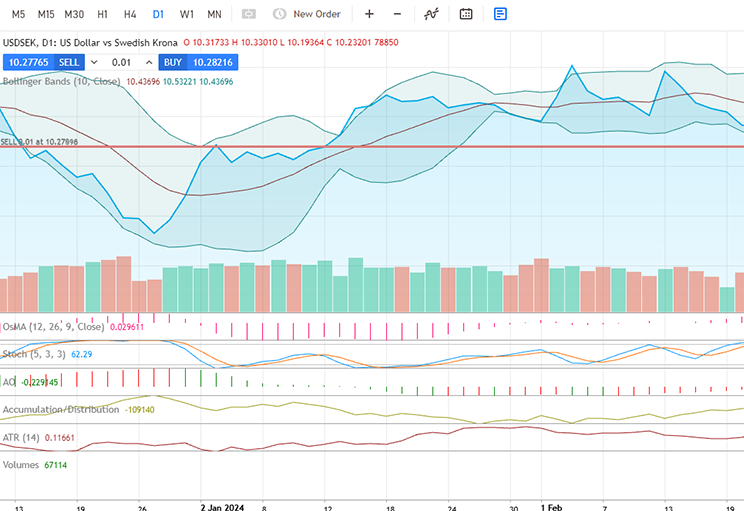Viewport: 744px width, 511px height.
Task: Switch to the M5 timeframe
Action: [18, 14]
